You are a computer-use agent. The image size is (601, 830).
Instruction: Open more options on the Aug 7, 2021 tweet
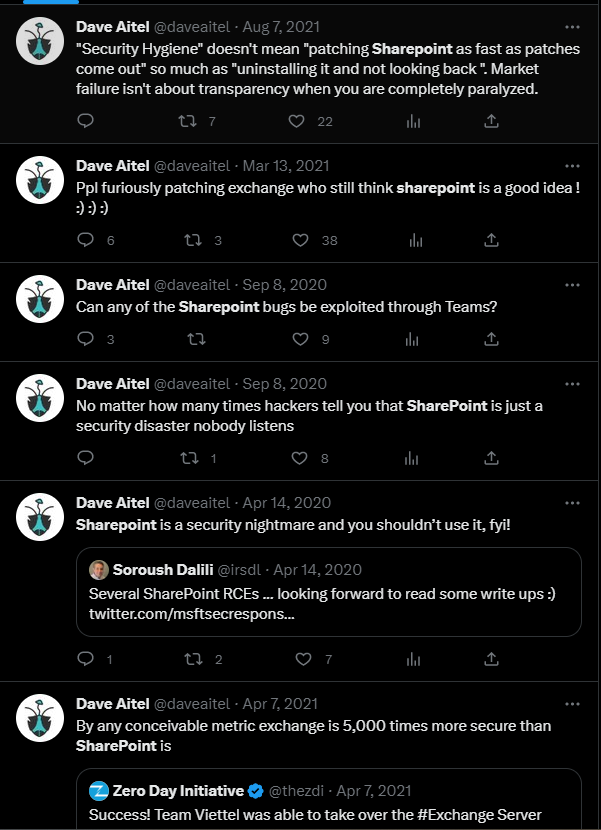pos(572,27)
